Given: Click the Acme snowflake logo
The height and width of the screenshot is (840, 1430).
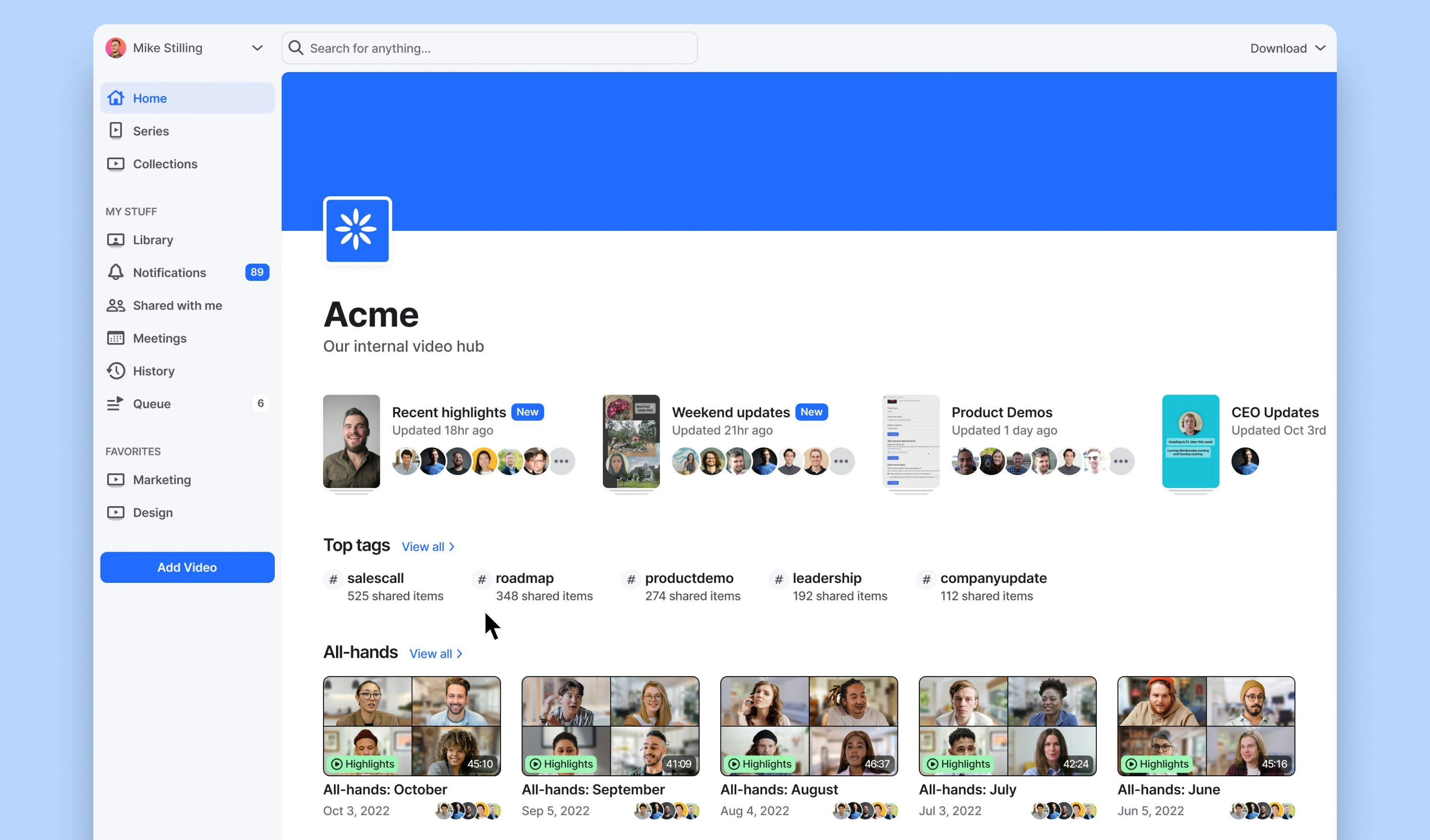Looking at the screenshot, I should 357,230.
